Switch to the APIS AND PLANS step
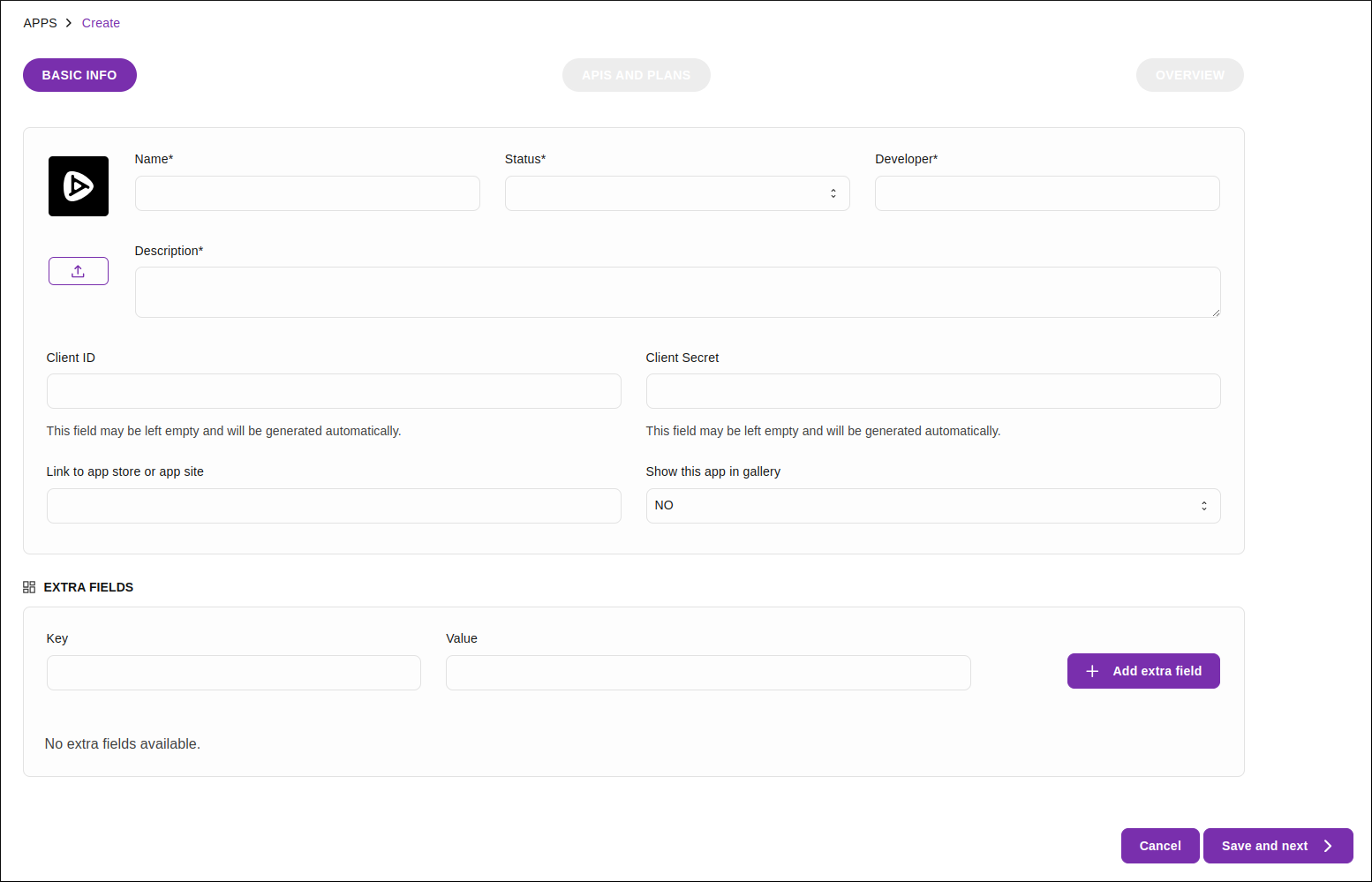 636,75
